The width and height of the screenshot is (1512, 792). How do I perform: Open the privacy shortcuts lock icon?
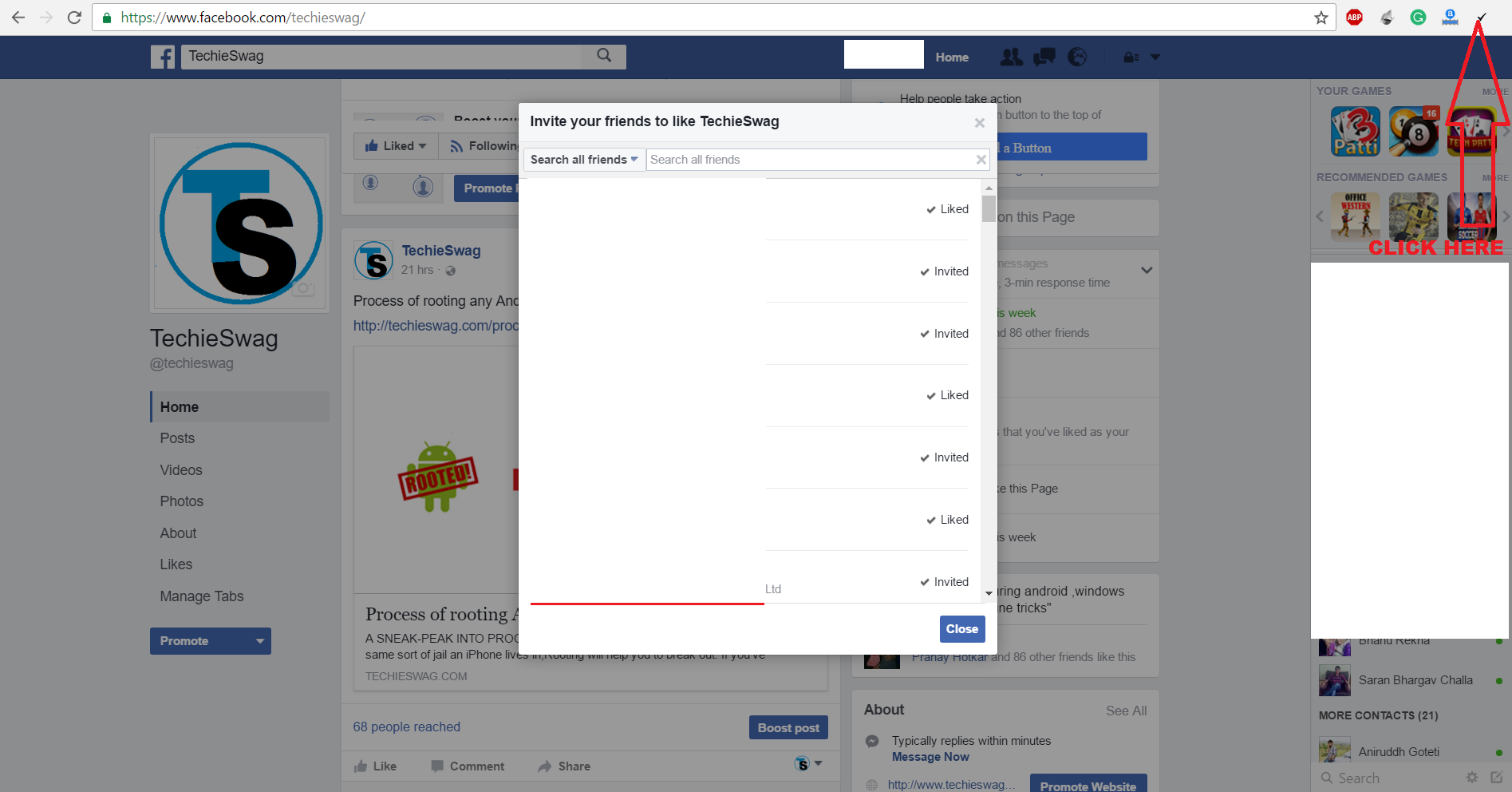1131,57
